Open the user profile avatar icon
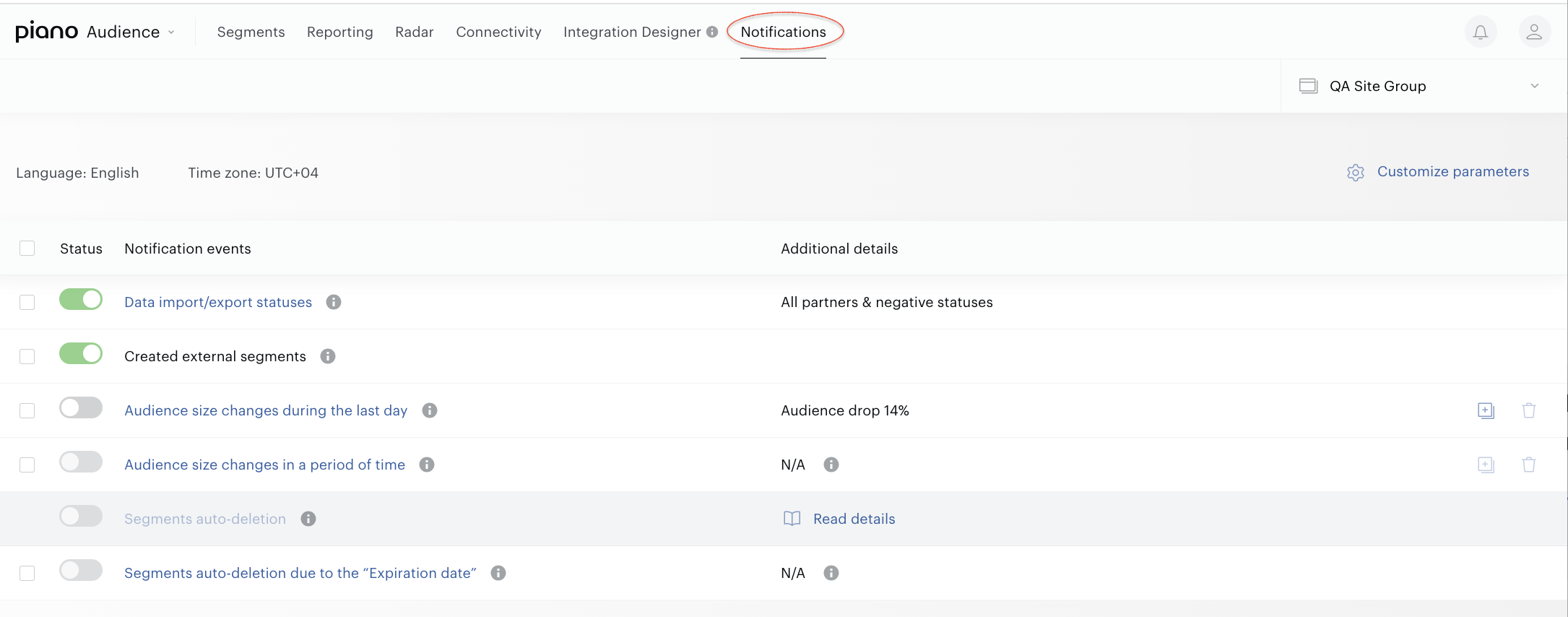Viewport: 1568px width, 617px height. click(1535, 32)
